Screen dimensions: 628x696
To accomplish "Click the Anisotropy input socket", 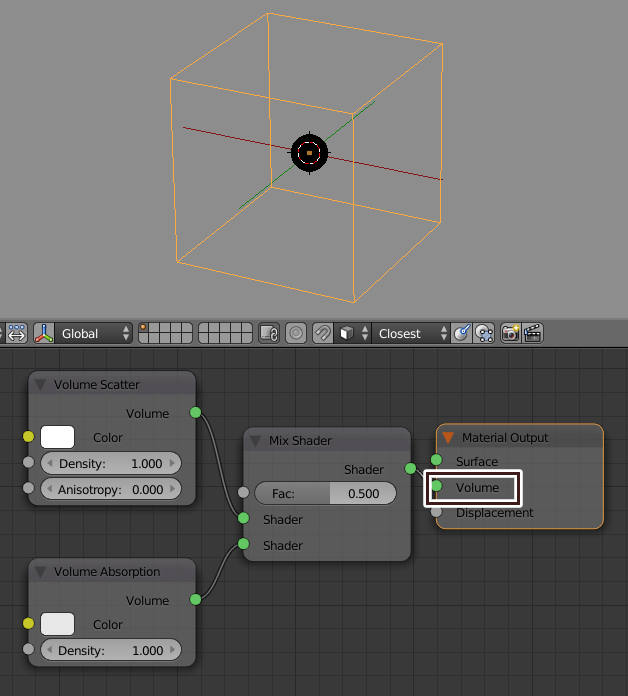I will coord(28,488).
